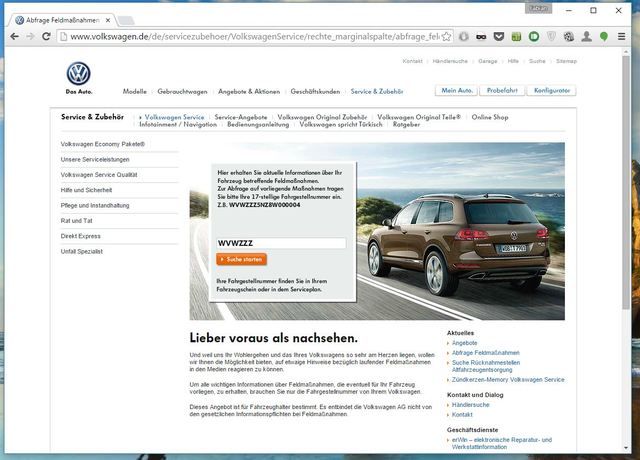
Task: Select Volkswagen spricht Türkisch item
Action: coord(341,124)
